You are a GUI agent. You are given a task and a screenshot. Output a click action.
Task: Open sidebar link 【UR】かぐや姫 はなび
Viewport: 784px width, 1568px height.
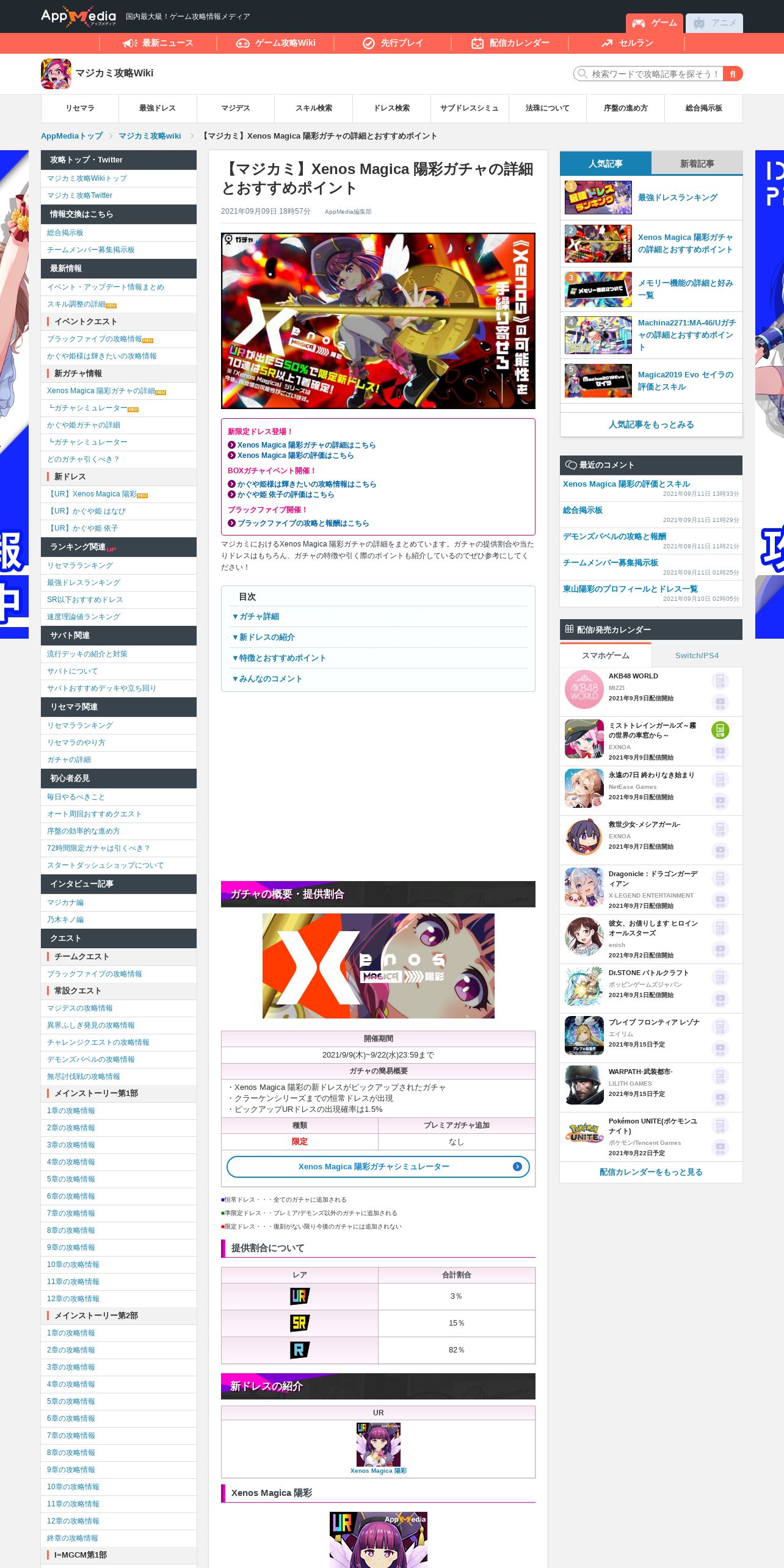pyautogui.click(x=86, y=511)
